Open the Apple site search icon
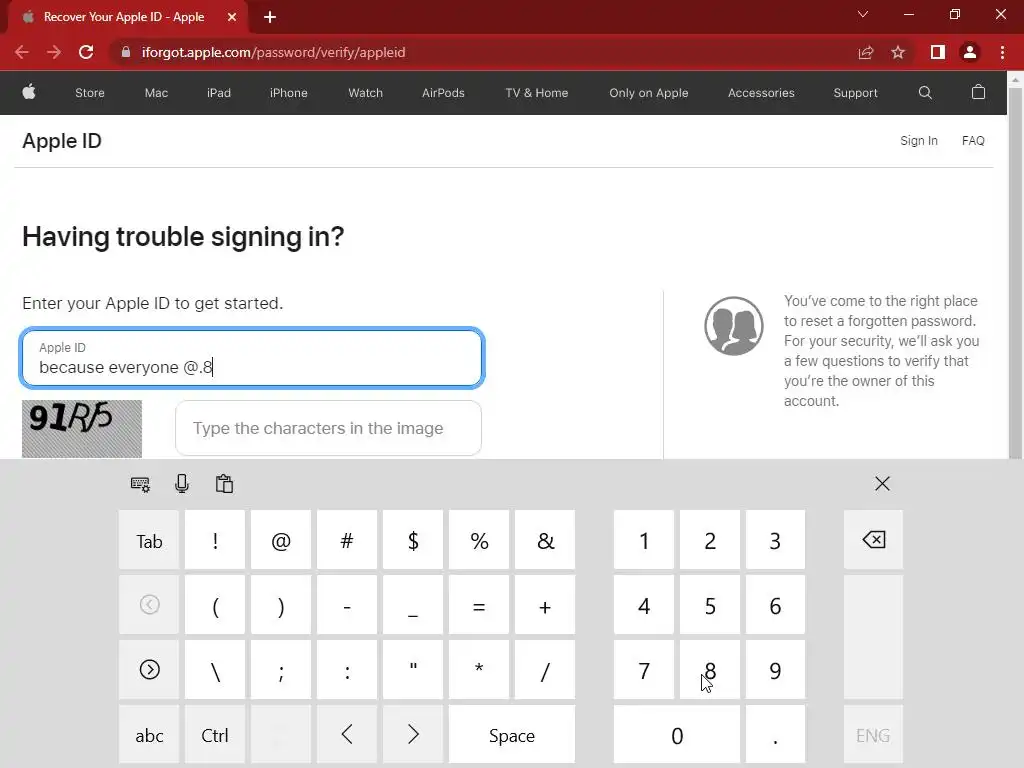1024x768 pixels. (x=925, y=93)
